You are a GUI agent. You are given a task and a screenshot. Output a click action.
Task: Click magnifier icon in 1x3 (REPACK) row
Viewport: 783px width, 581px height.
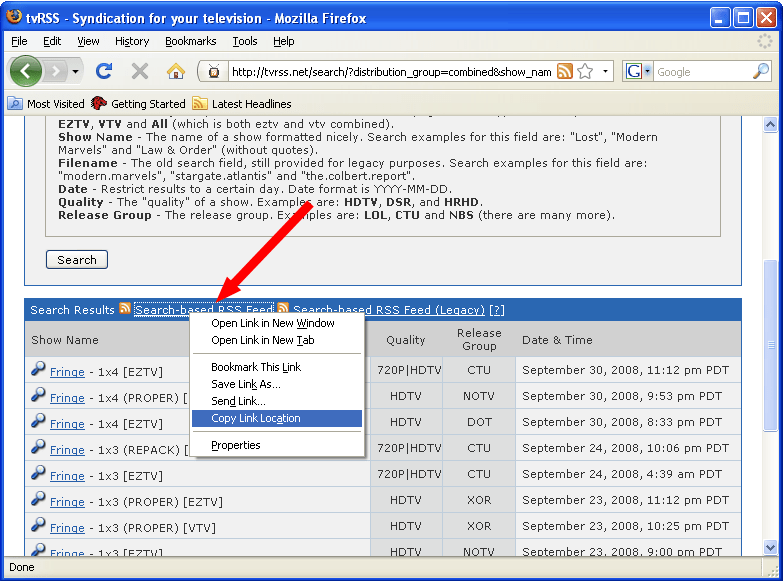point(38,447)
